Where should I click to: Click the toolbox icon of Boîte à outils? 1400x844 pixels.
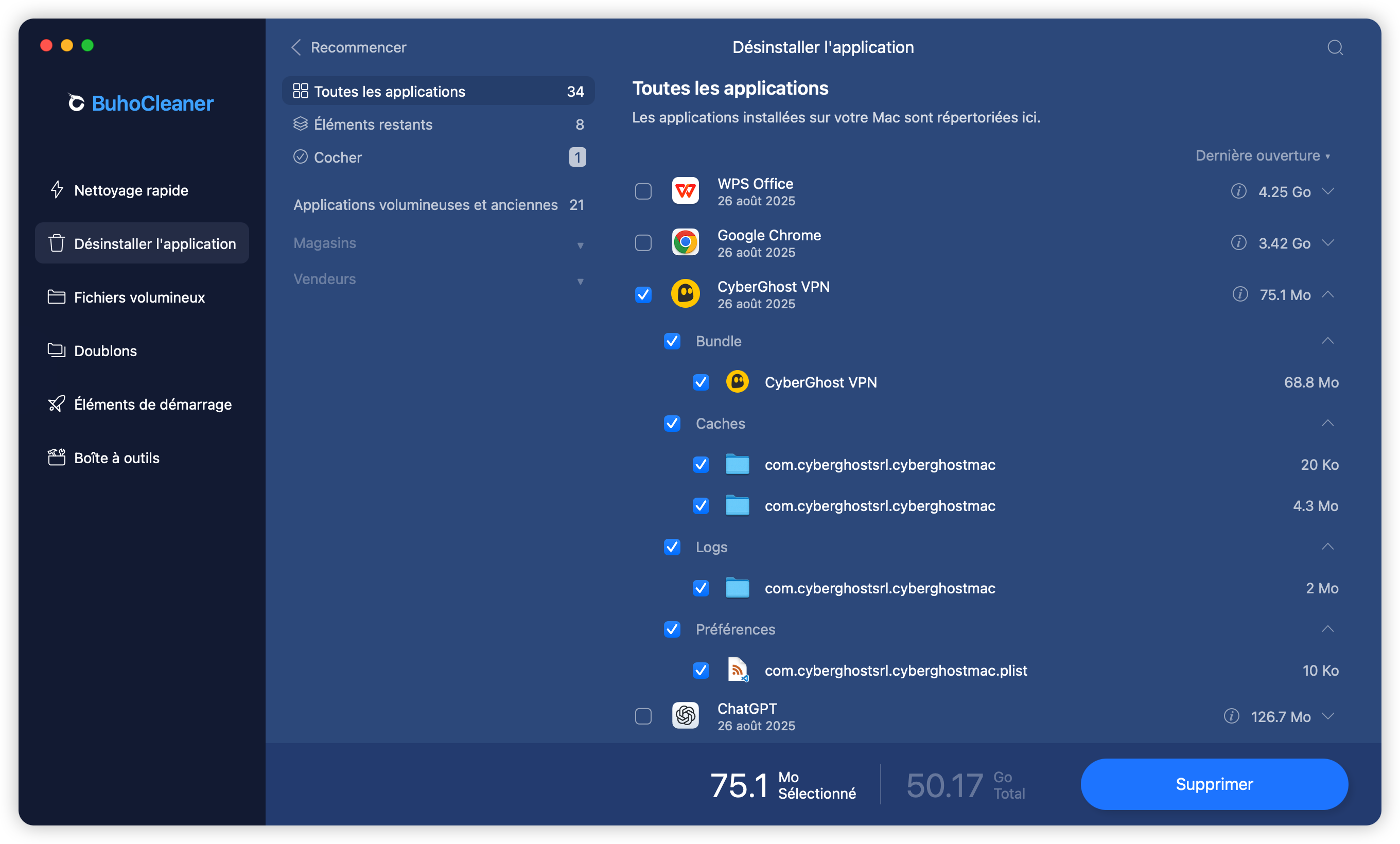point(56,457)
